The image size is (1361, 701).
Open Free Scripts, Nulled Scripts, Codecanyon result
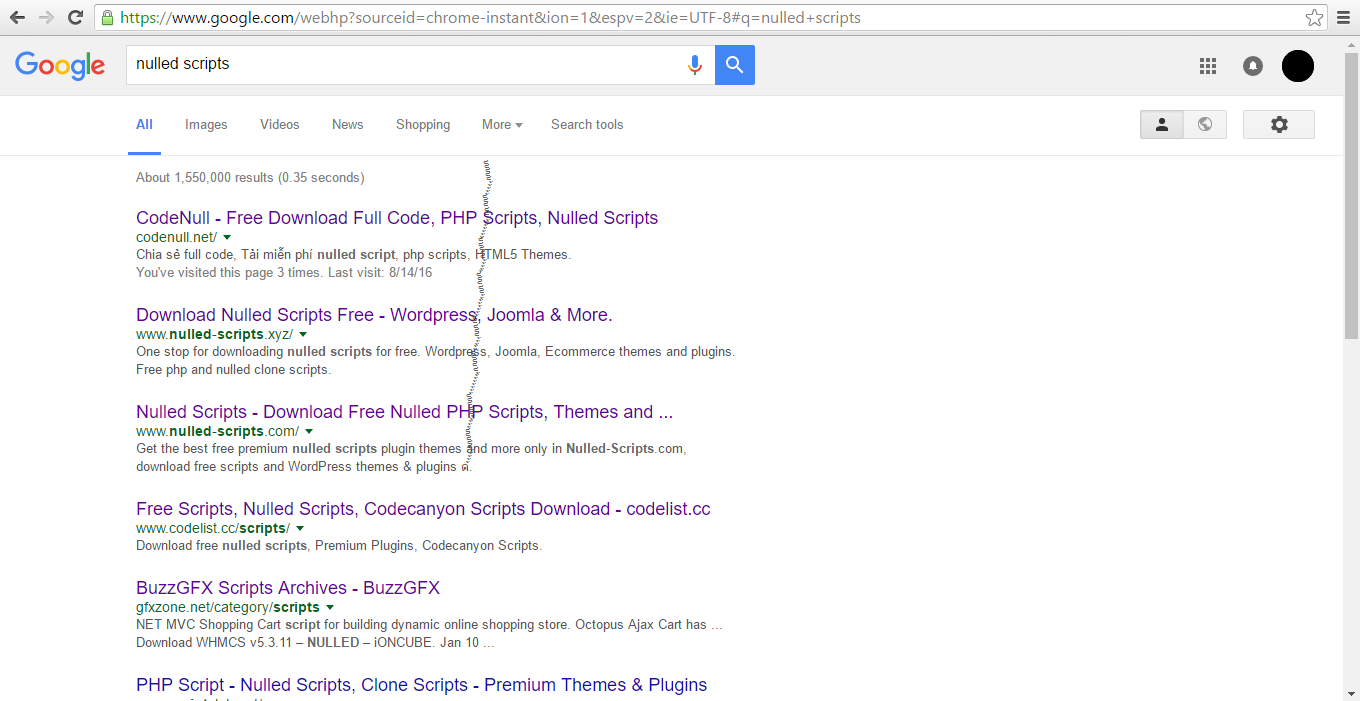pyautogui.click(x=423, y=509)
